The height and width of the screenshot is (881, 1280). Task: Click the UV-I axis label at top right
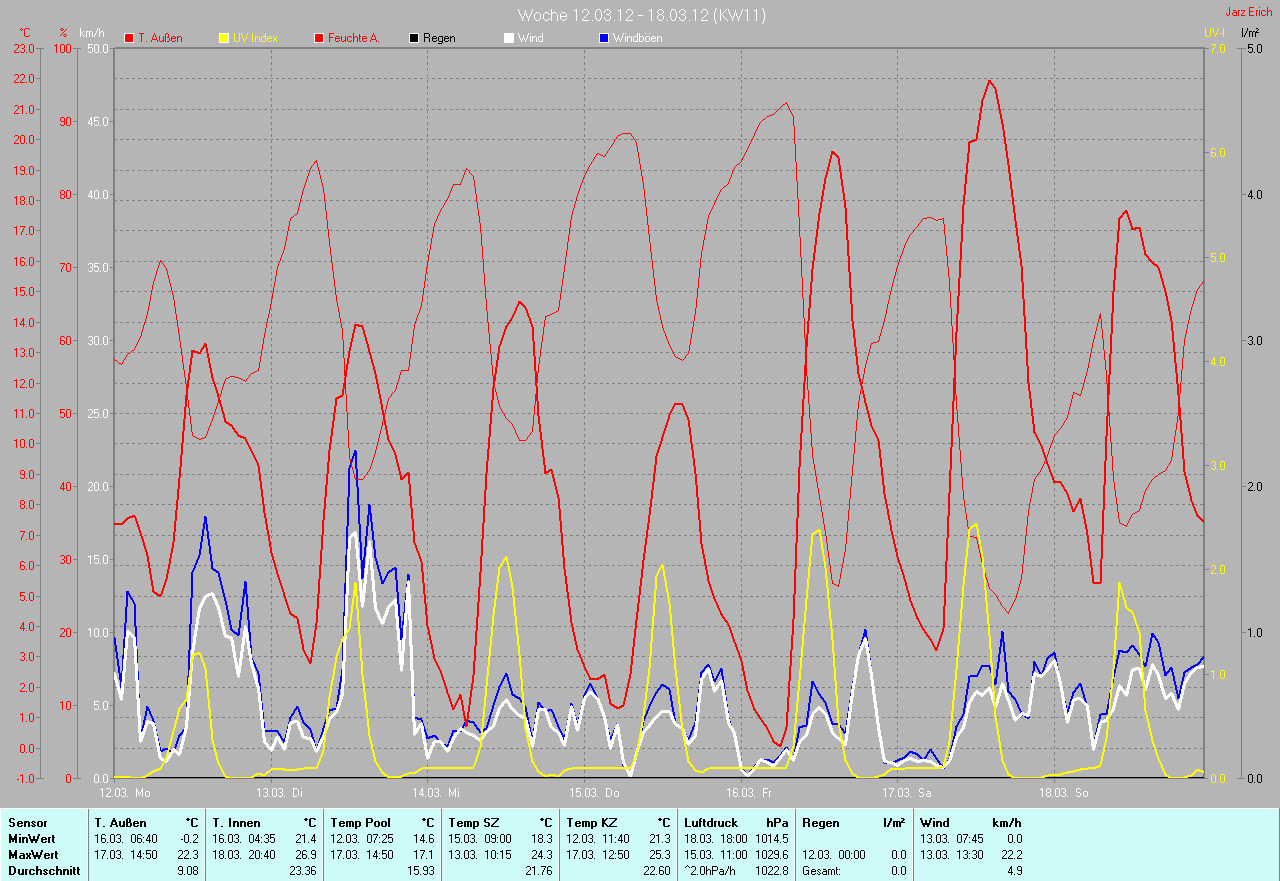click(x=1214, y=33)
